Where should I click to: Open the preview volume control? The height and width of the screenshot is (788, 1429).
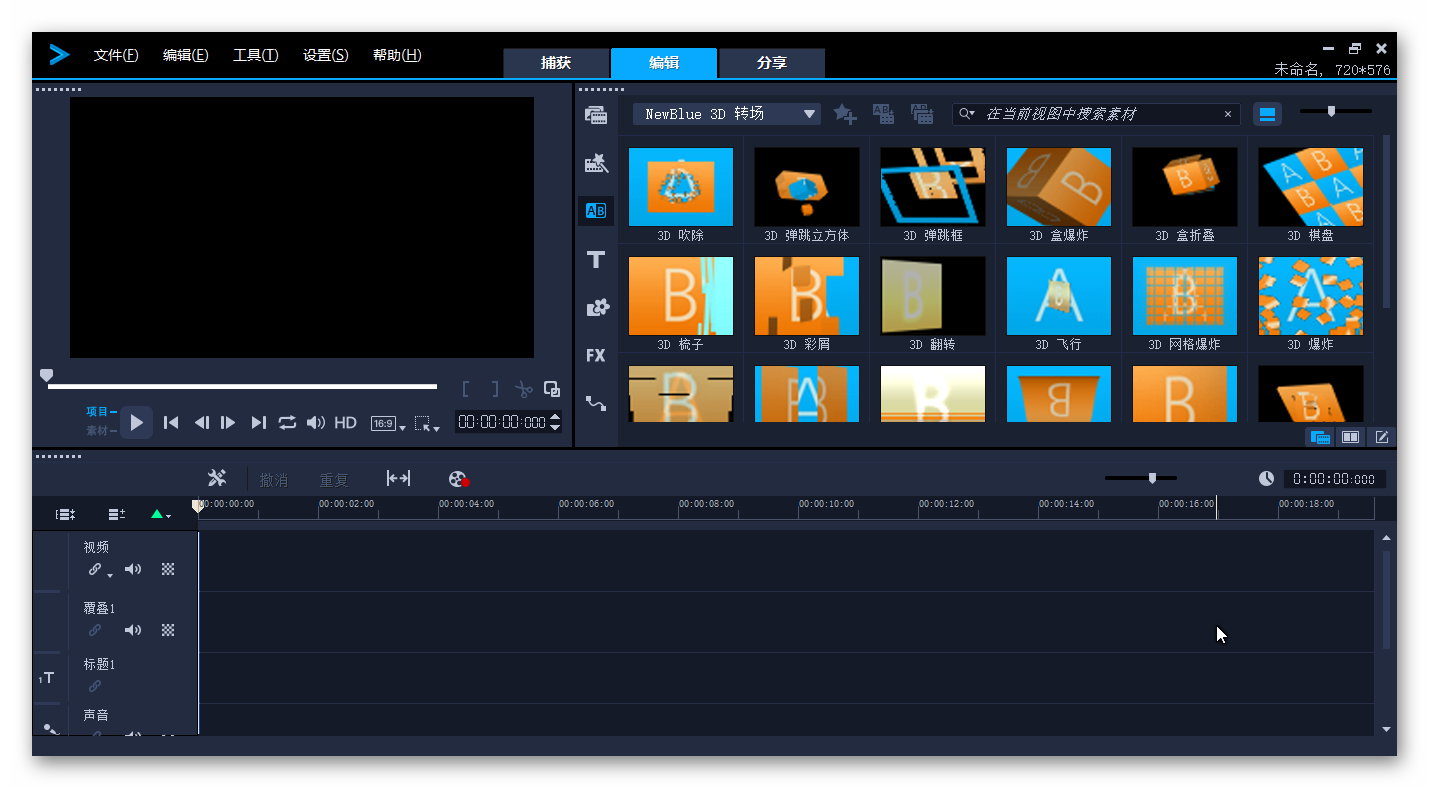pyautogui.click(x=316, y=423)
